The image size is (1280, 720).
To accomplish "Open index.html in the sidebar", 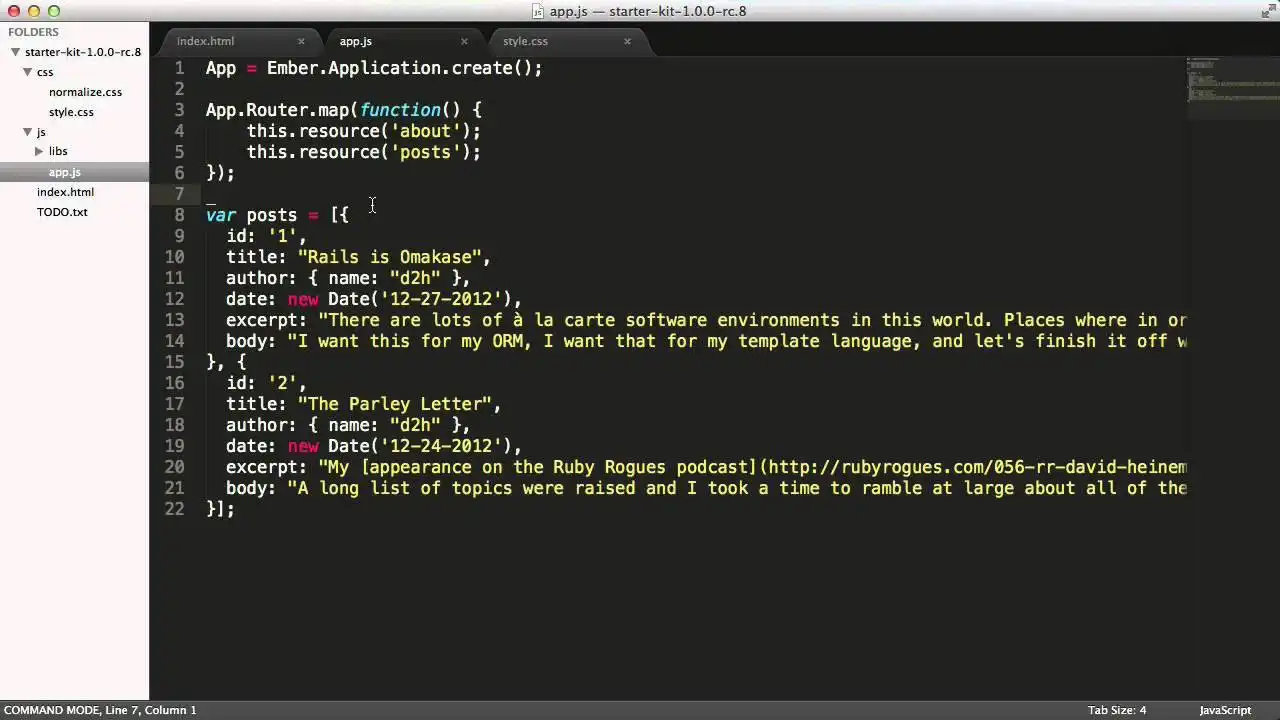I will coord(65,192).
